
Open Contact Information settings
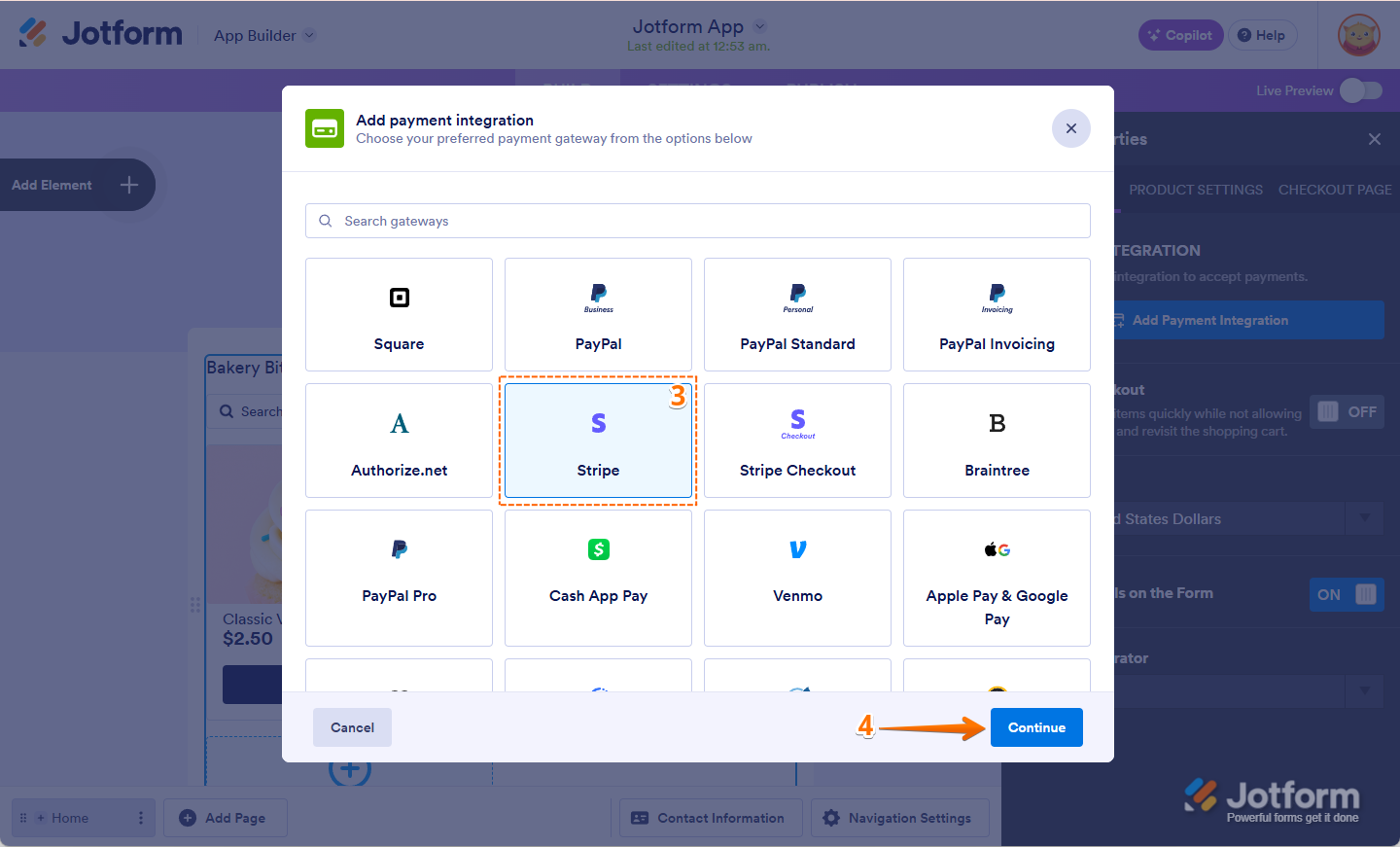[x=710, y=818]
